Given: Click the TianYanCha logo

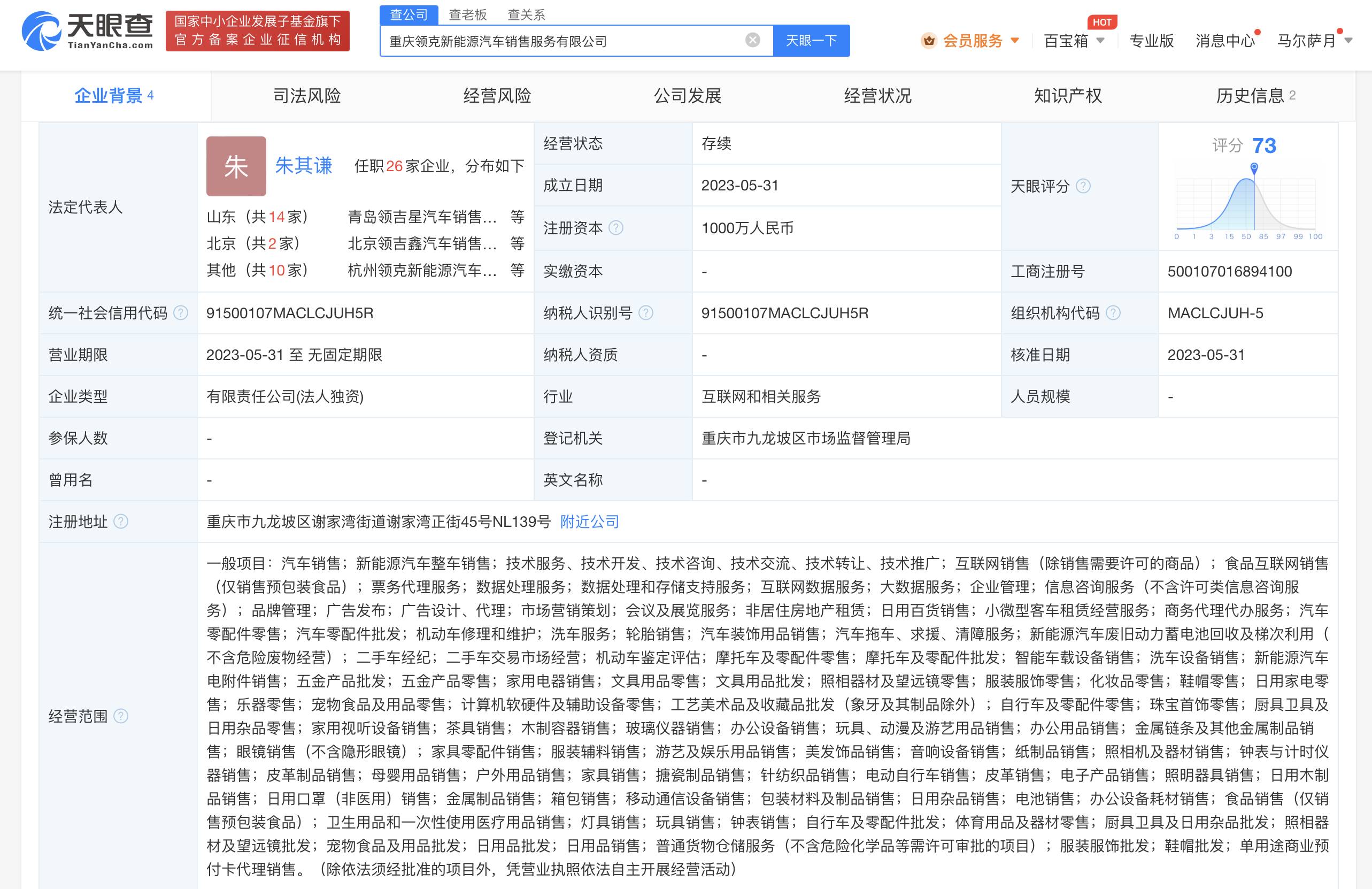Looking at the screenshot, I should (x=88, y=31).
